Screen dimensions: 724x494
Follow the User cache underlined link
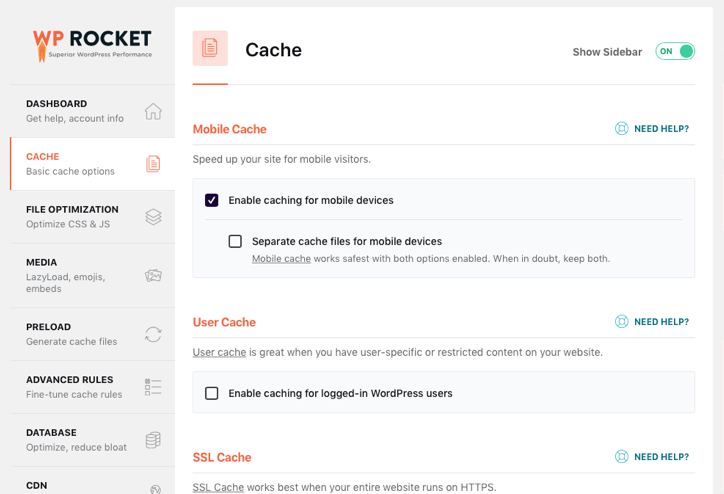click(219, 352)
